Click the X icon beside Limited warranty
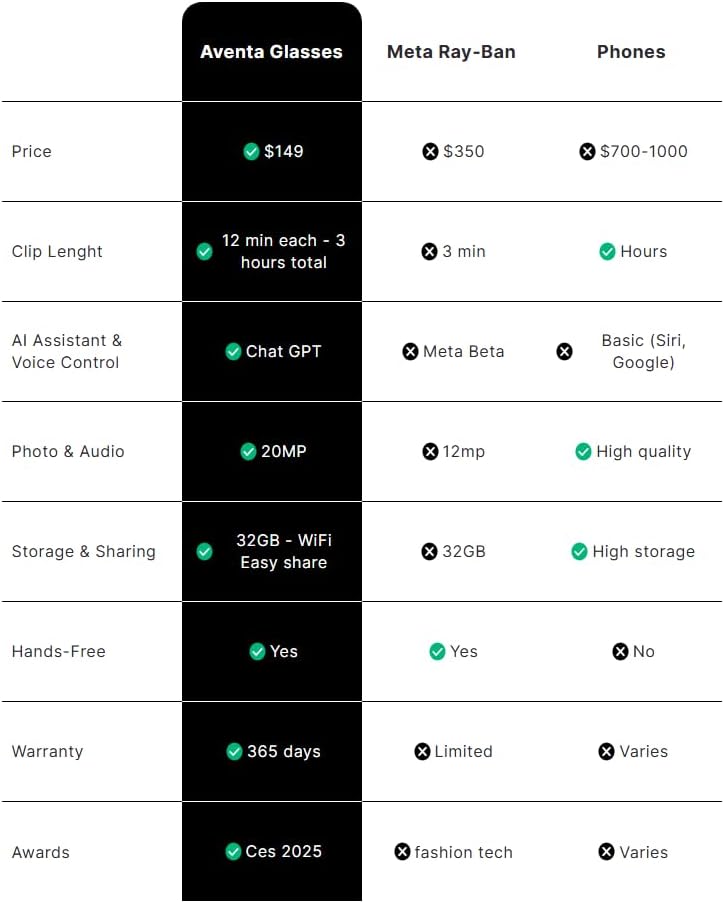This screenshot has height=903, width=724. 422,752
